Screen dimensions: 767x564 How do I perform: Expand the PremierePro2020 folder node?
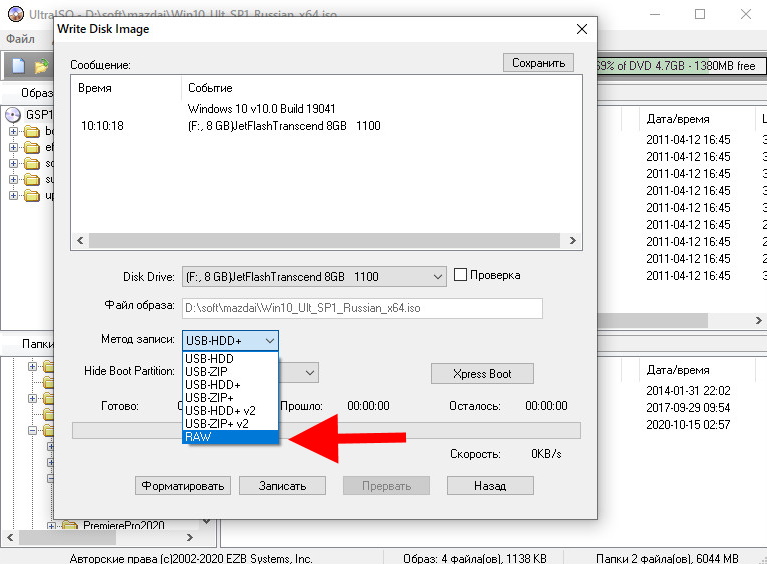coord(51,526)
